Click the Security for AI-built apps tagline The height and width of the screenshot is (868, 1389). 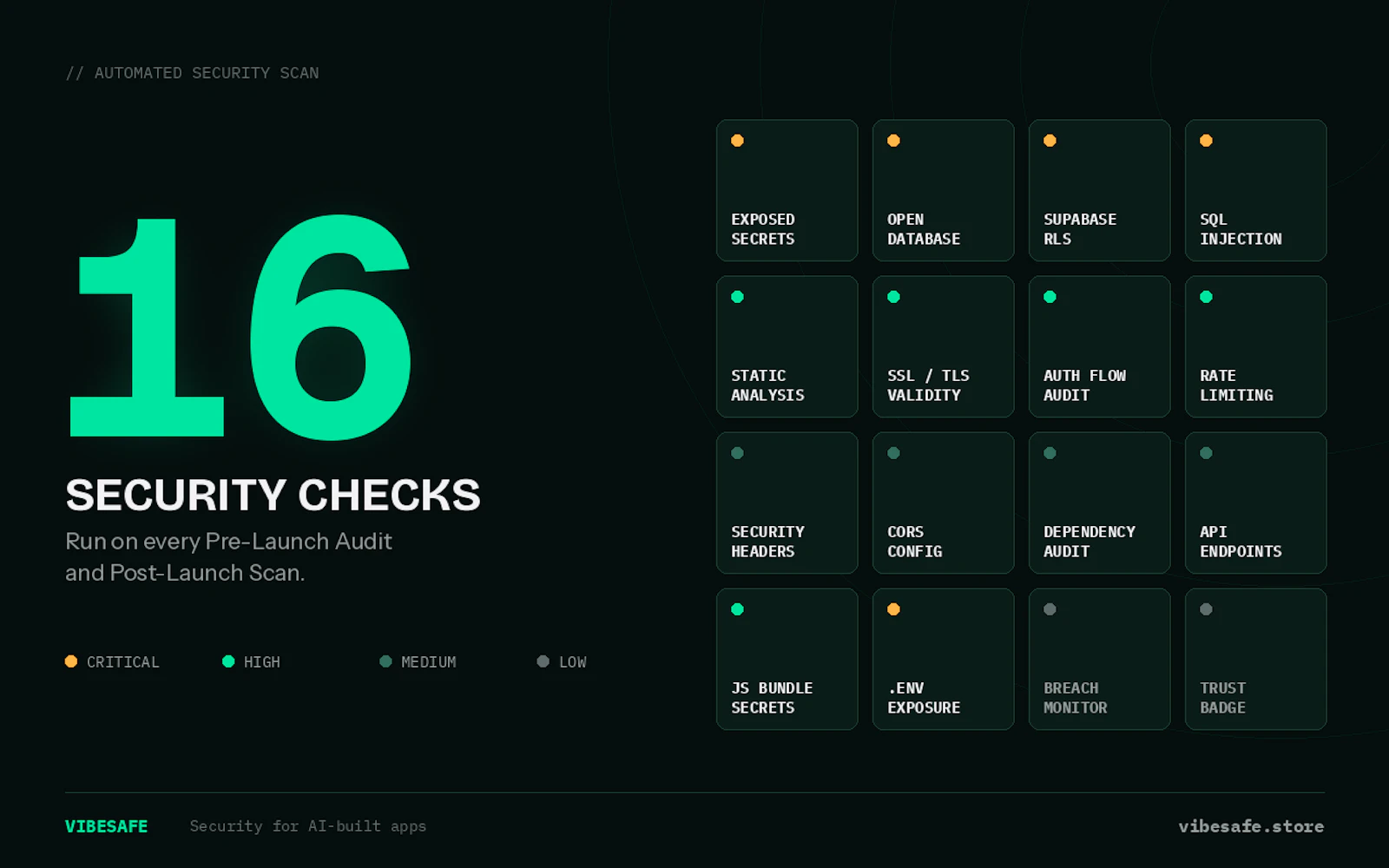click(x=308, y=826)
